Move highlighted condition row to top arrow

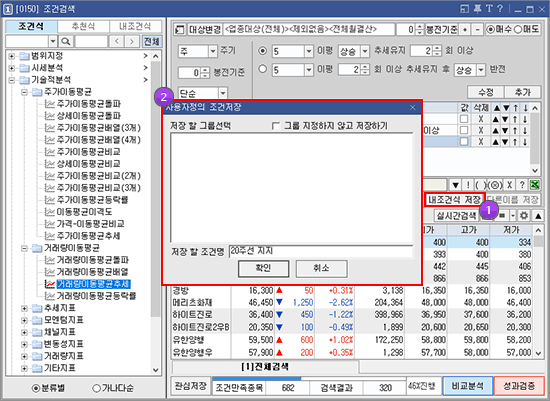[x=515, y=142]
